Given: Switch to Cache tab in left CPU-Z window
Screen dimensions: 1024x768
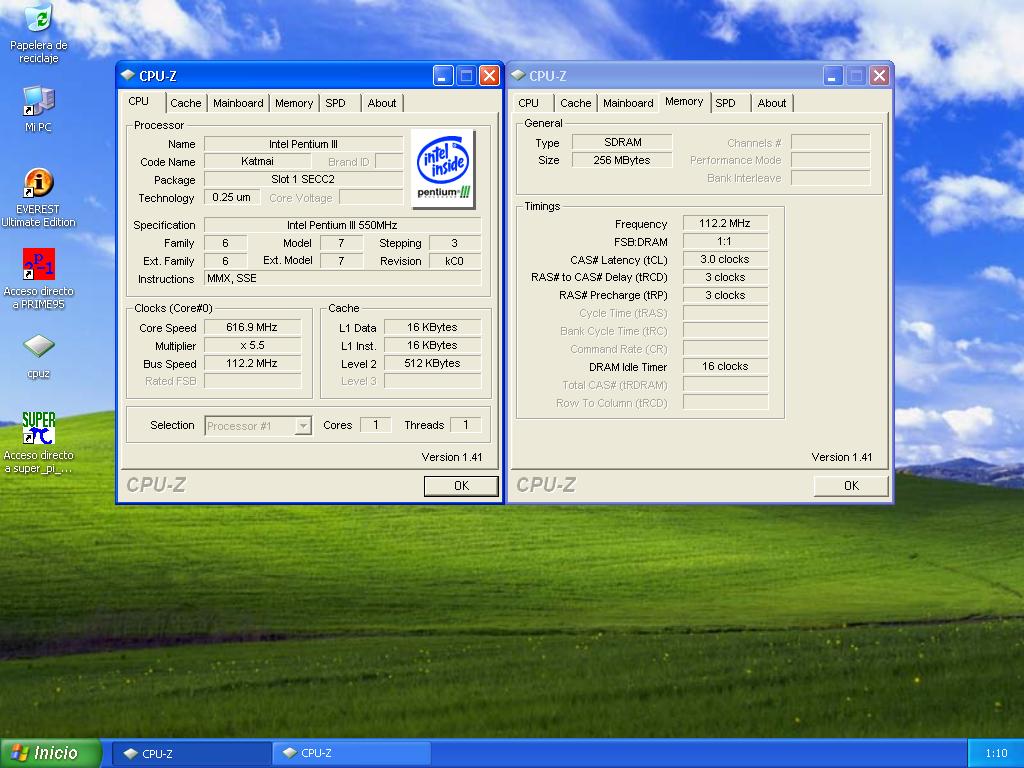Looking at the screenshot, I should click(x=185, y=103).
